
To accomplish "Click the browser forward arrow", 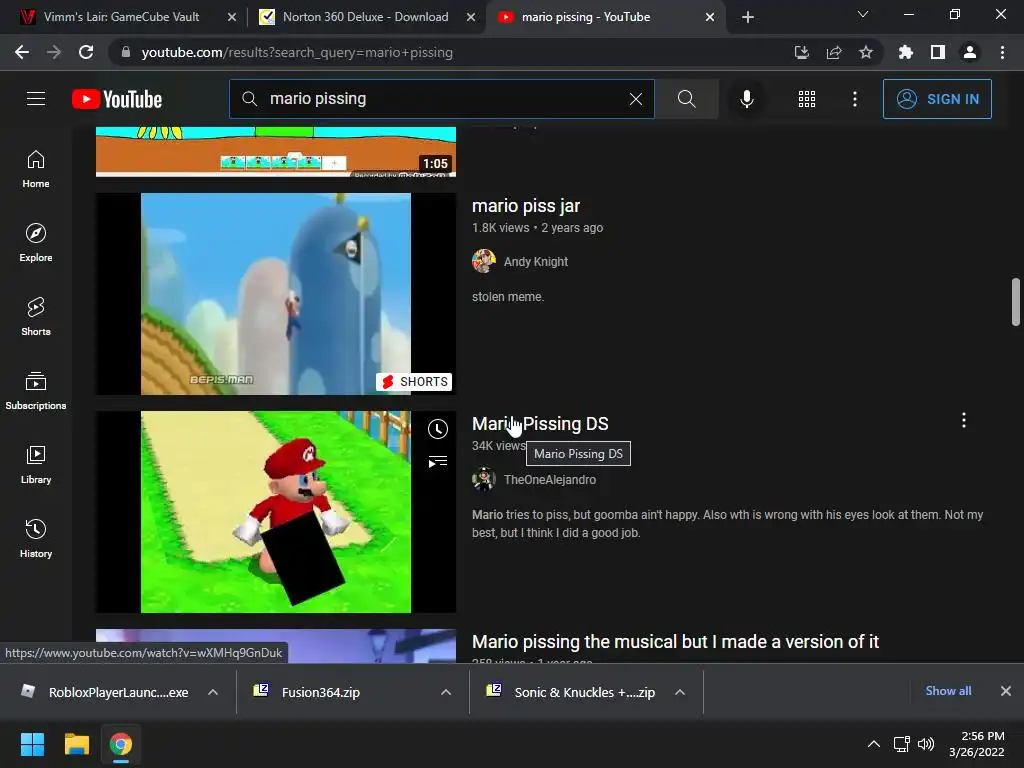I will (x=54, y=52).
